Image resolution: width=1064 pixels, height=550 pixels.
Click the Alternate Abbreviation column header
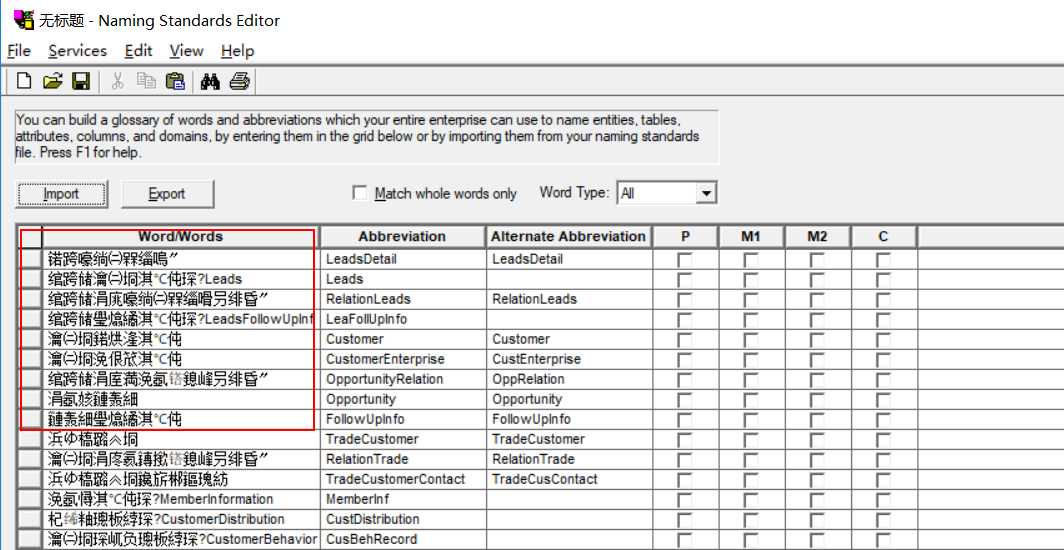point(569,237)
